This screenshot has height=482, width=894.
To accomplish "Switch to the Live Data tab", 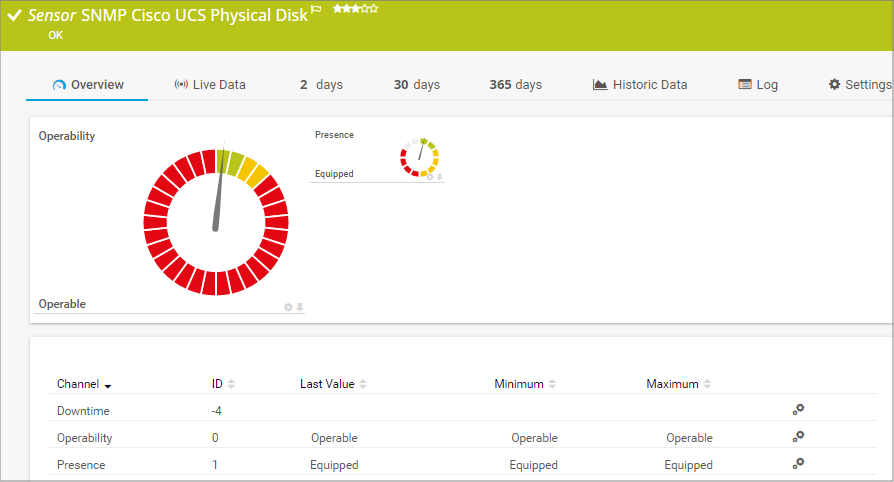I will [x=209, y=85].
